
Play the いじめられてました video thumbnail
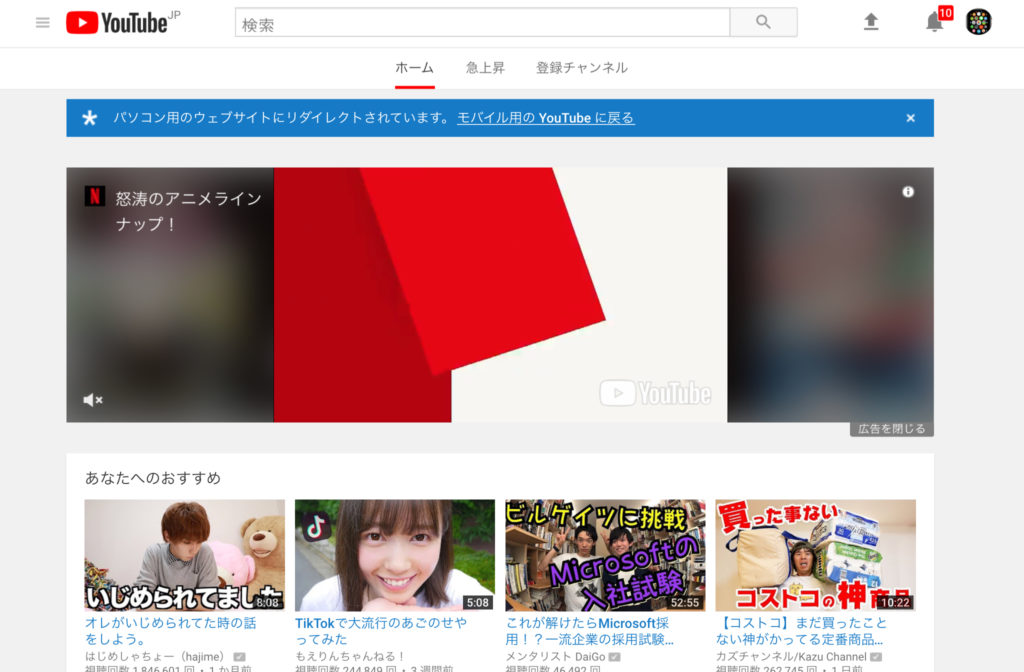pos(185,555)
